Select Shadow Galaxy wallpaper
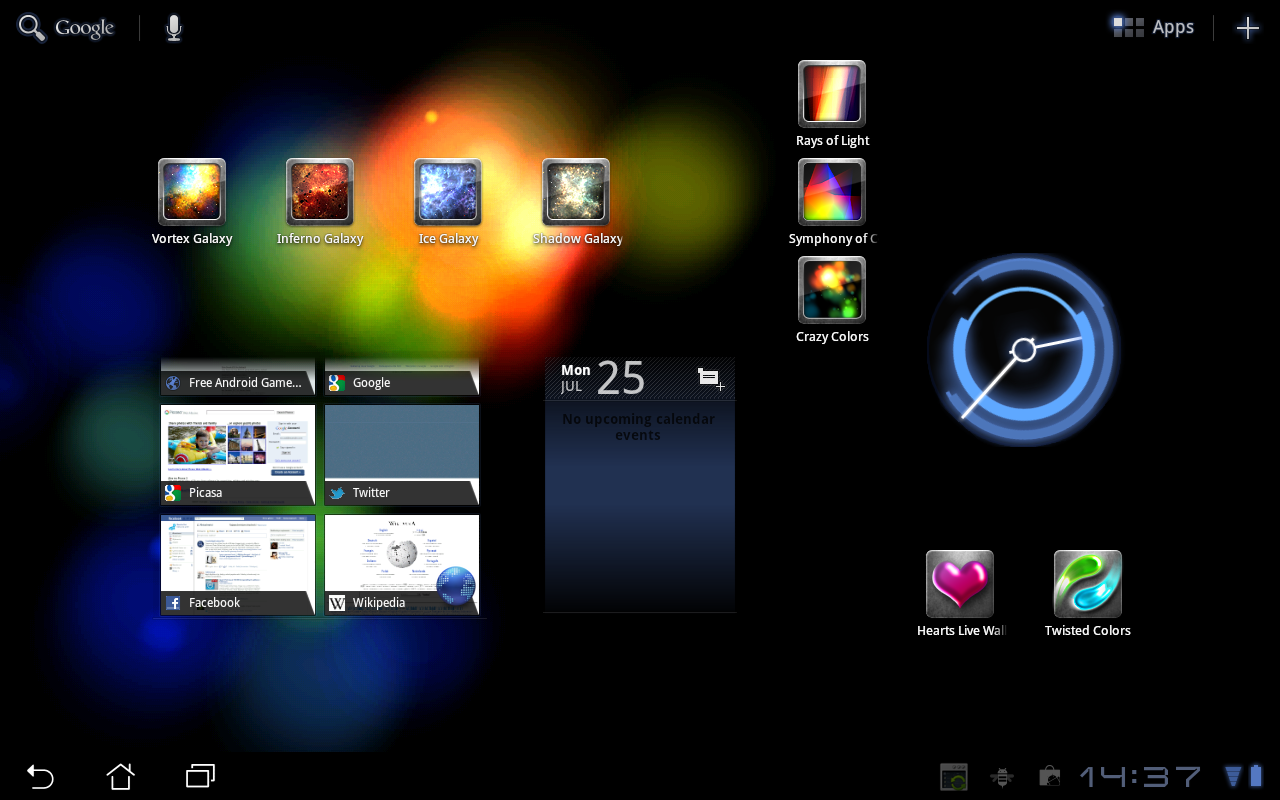 coord(575,192)
